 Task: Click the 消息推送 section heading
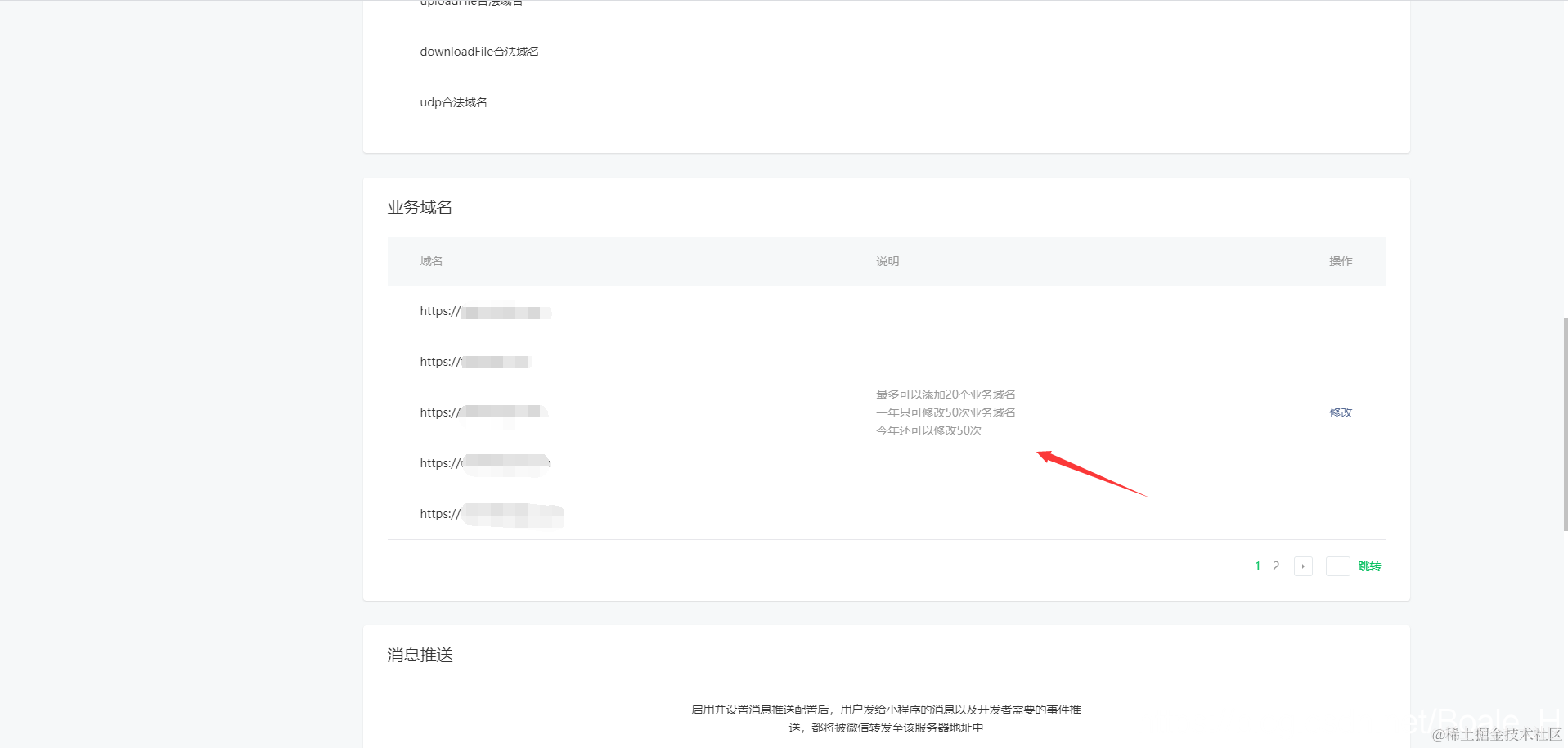pyautogui.click(x=419, y=654)
